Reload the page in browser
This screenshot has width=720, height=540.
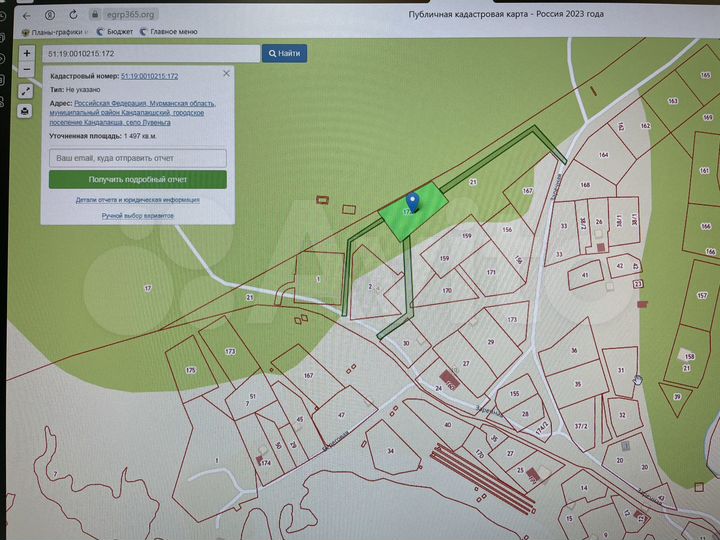click(73, 15)
